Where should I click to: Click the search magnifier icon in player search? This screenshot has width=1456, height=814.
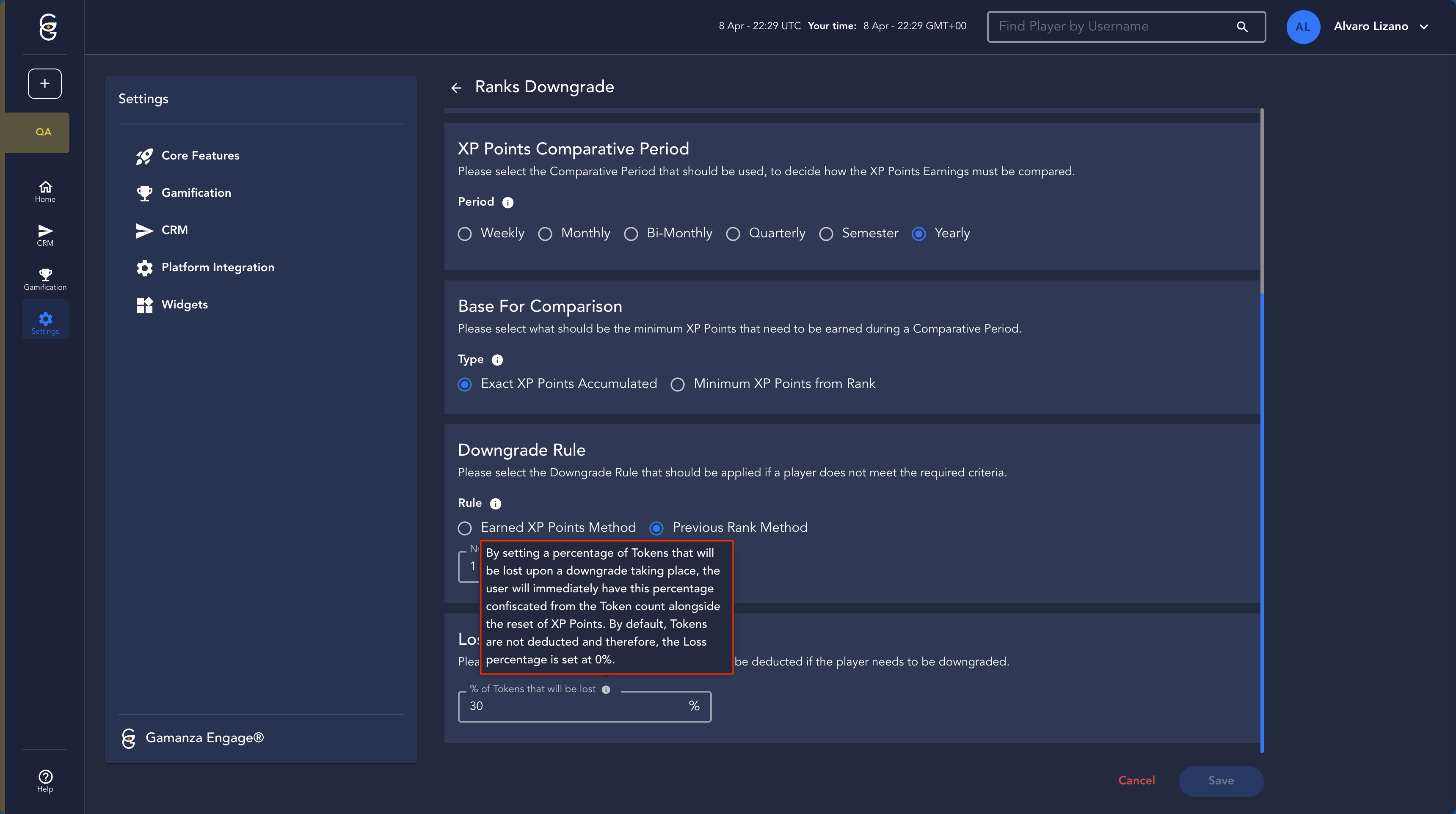[1242, 27]
